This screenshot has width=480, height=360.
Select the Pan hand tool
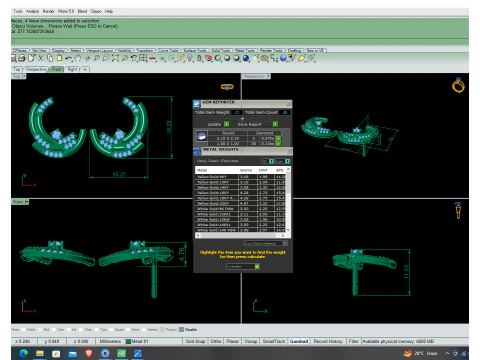point(78,58)
